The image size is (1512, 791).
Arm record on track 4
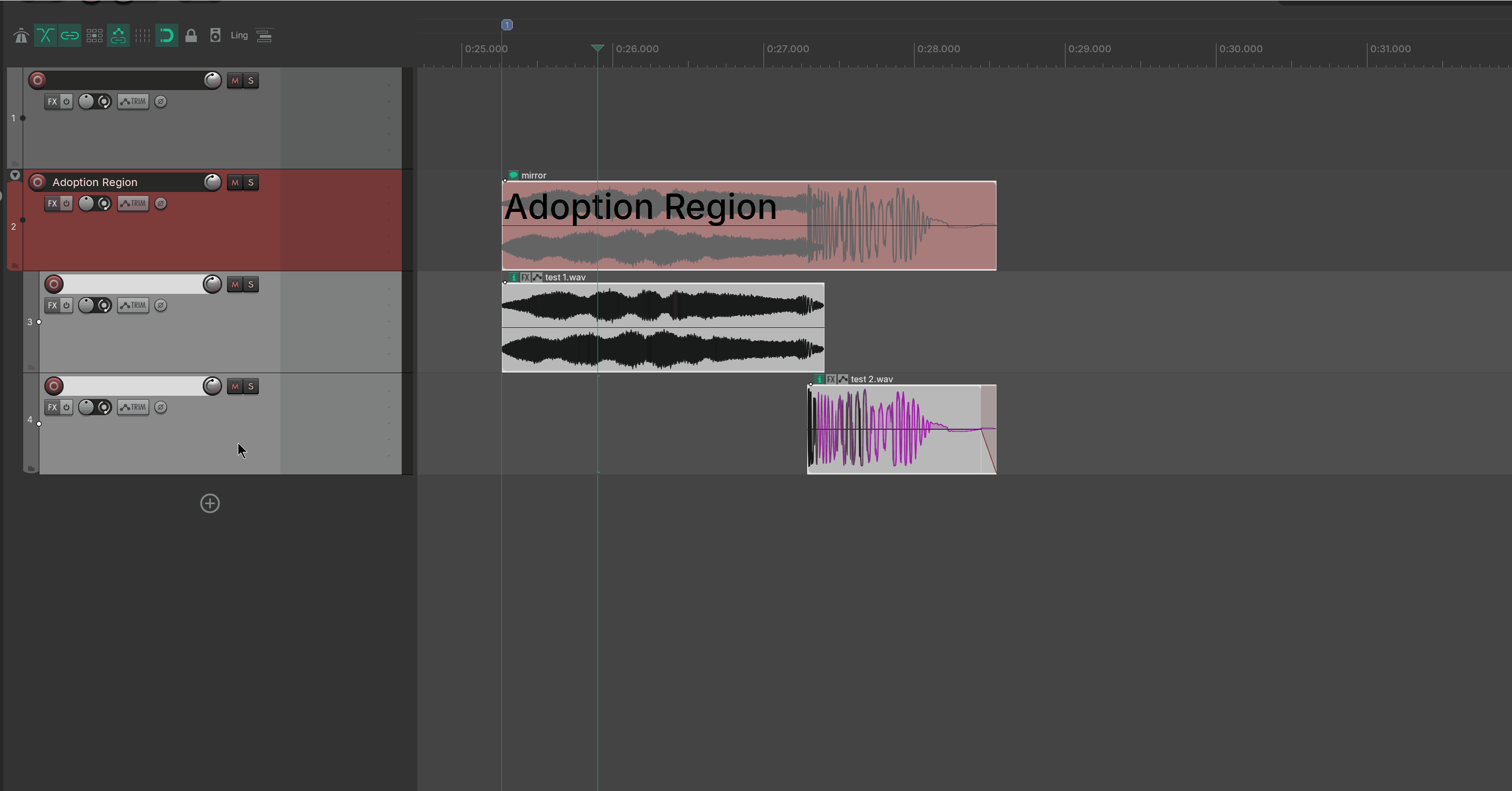(54, 386)
